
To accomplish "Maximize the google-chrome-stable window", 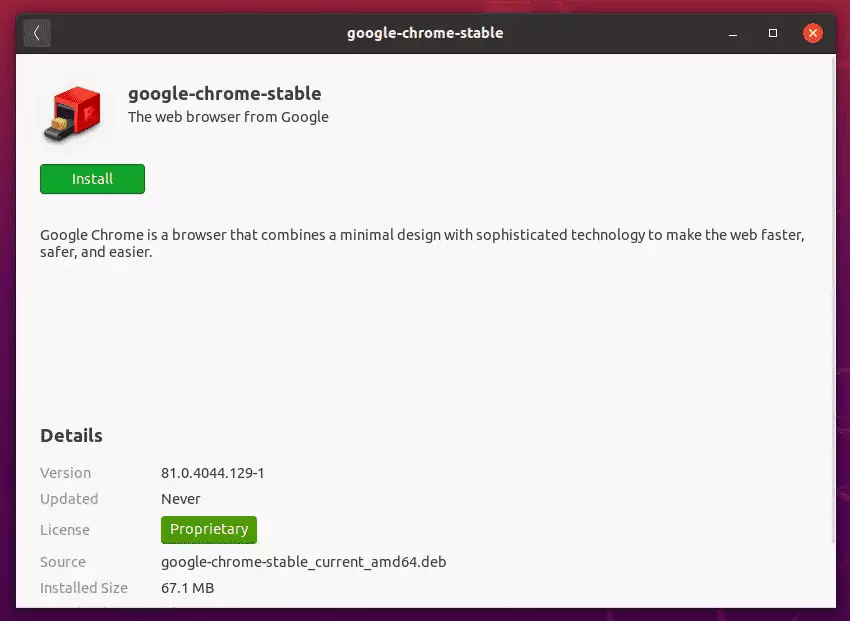I will coord(773,34).
